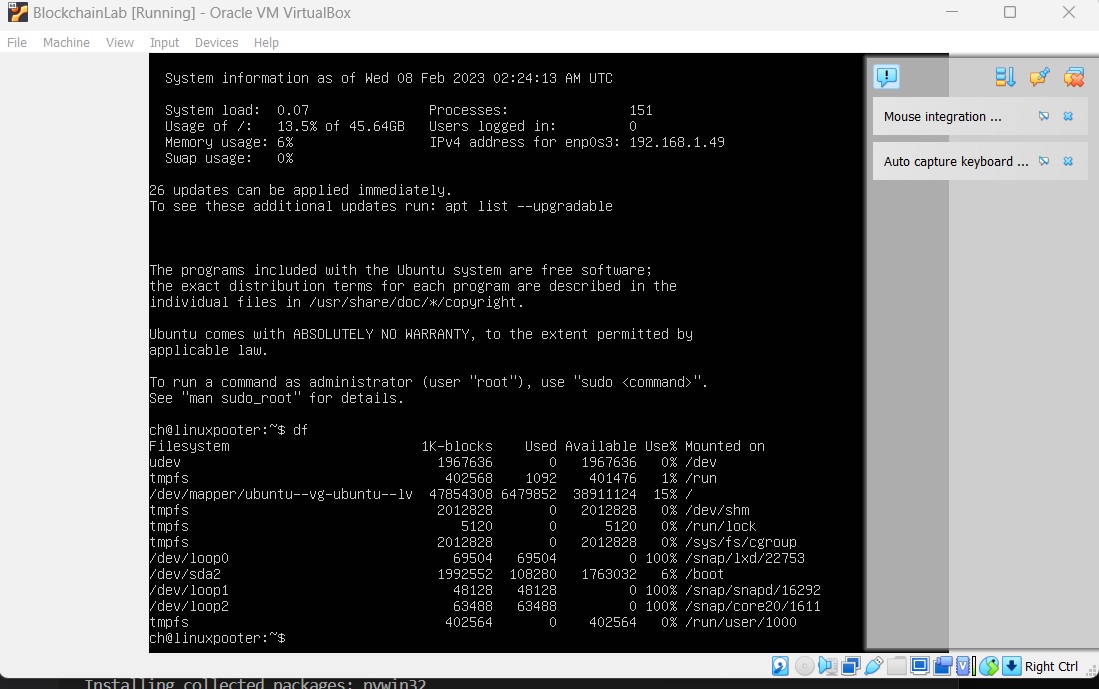Click the Right Ctrl host key label
Screen dimensions: 1099x689
pos(1051,667)
